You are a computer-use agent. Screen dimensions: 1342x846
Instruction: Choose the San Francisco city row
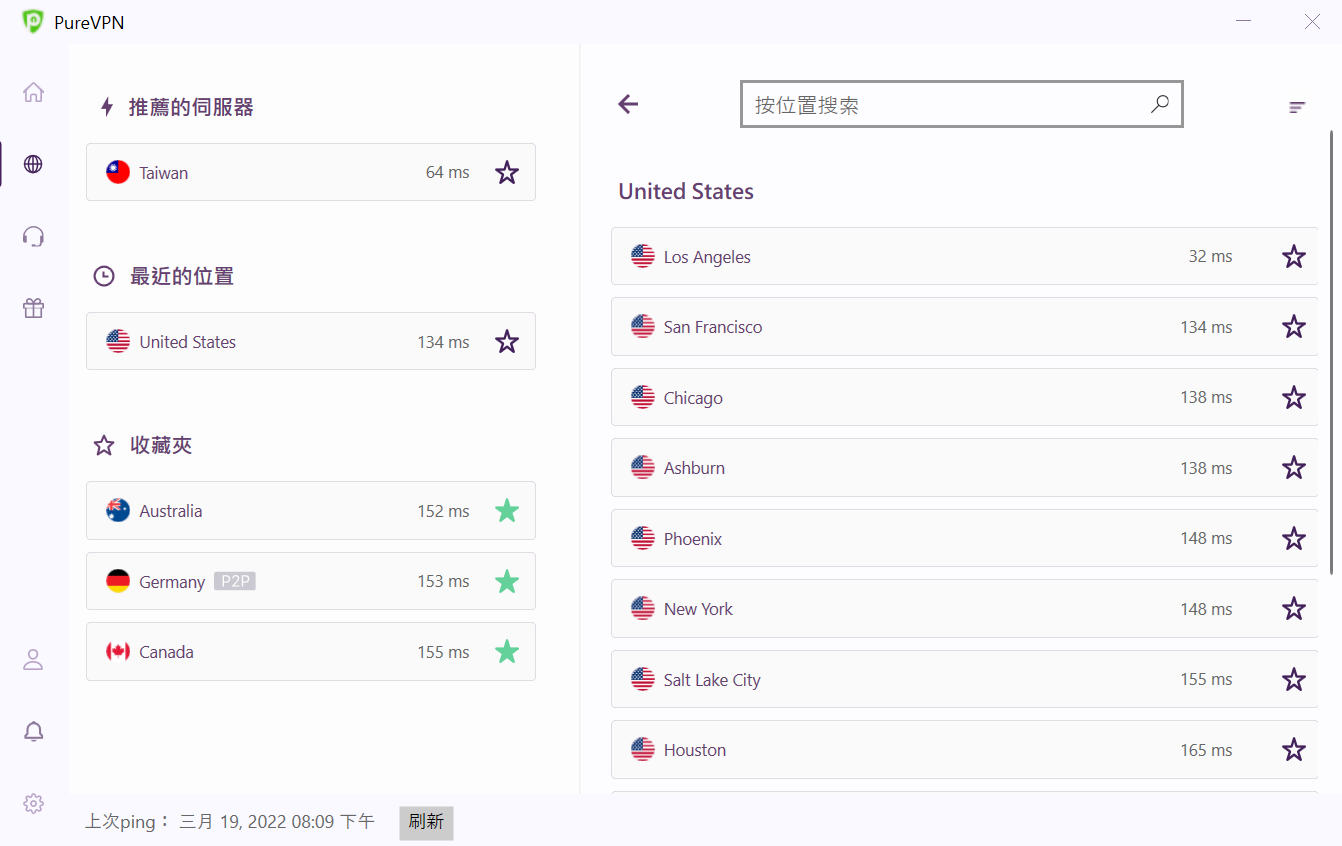pos(964,327)
